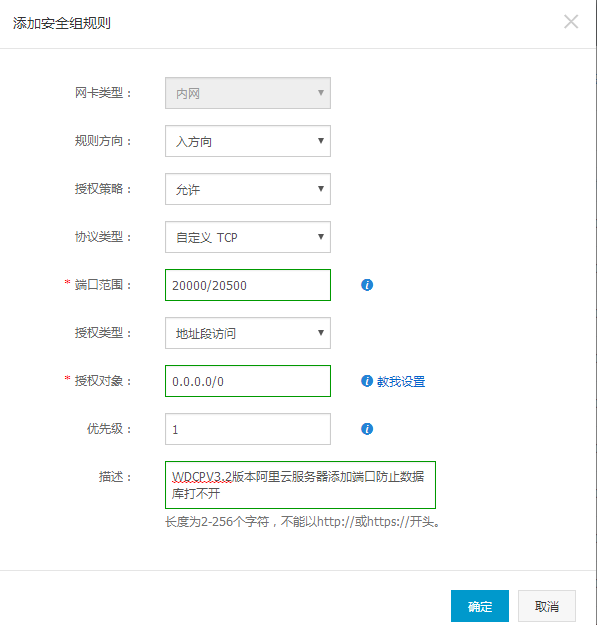The image size is (597, 625).
Task: Click inside the 描述 text area
Action: point(300,485)
